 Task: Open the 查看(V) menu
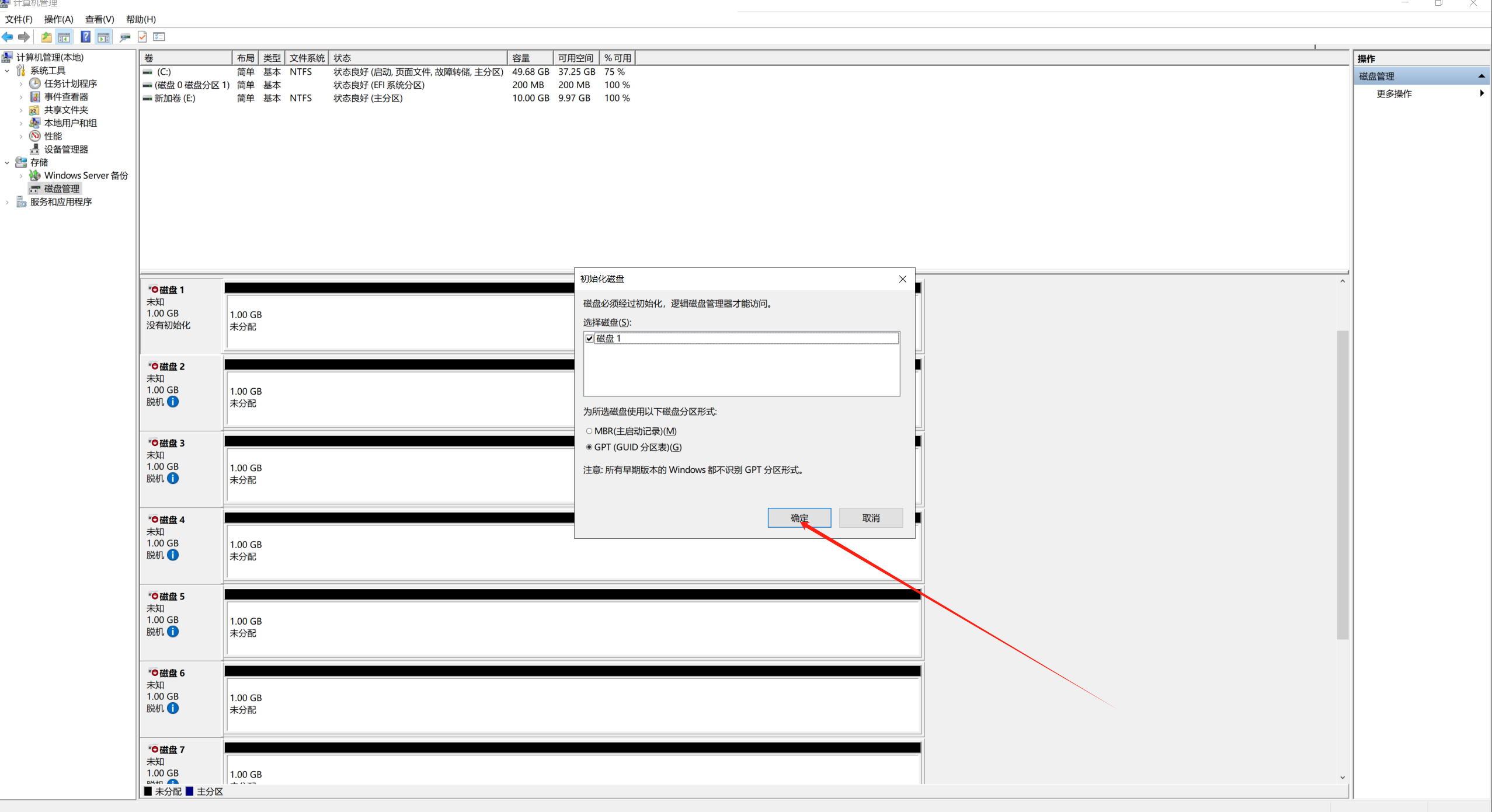point(99,19)
